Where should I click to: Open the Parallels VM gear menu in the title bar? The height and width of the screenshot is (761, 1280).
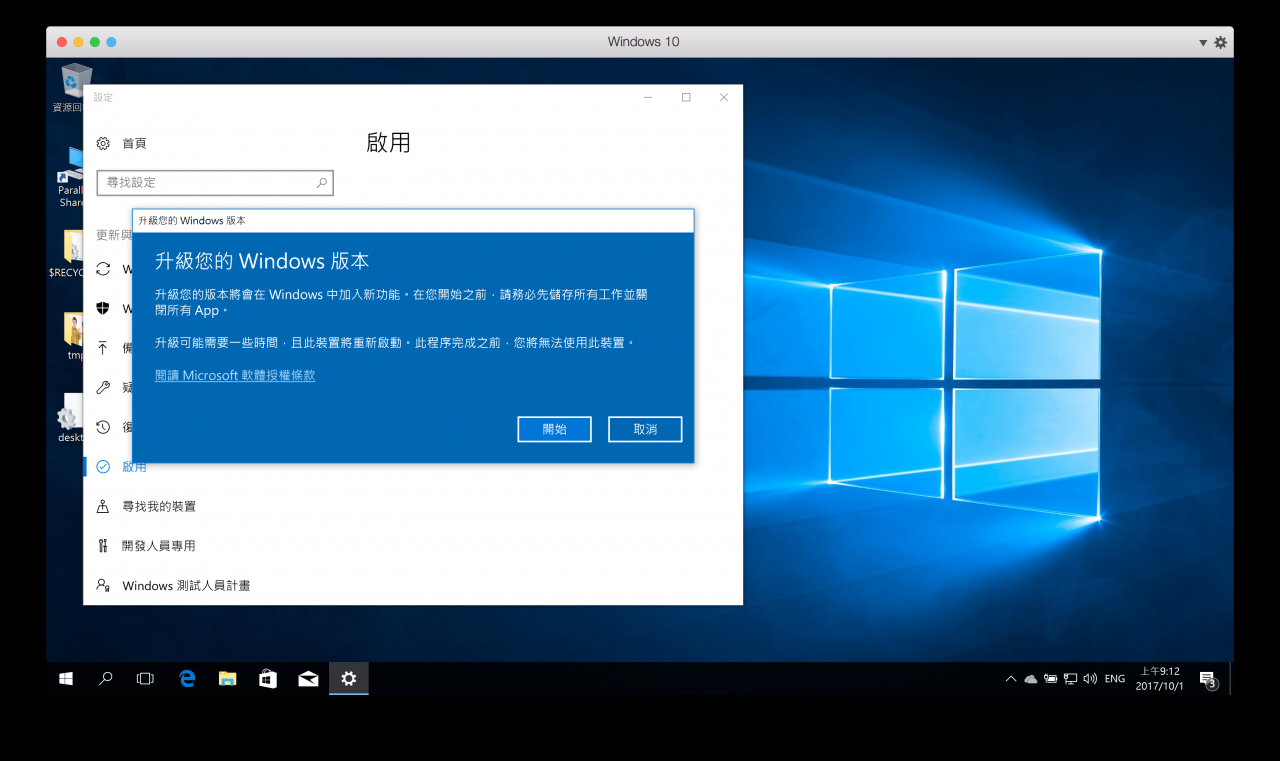pos(1220,43)
